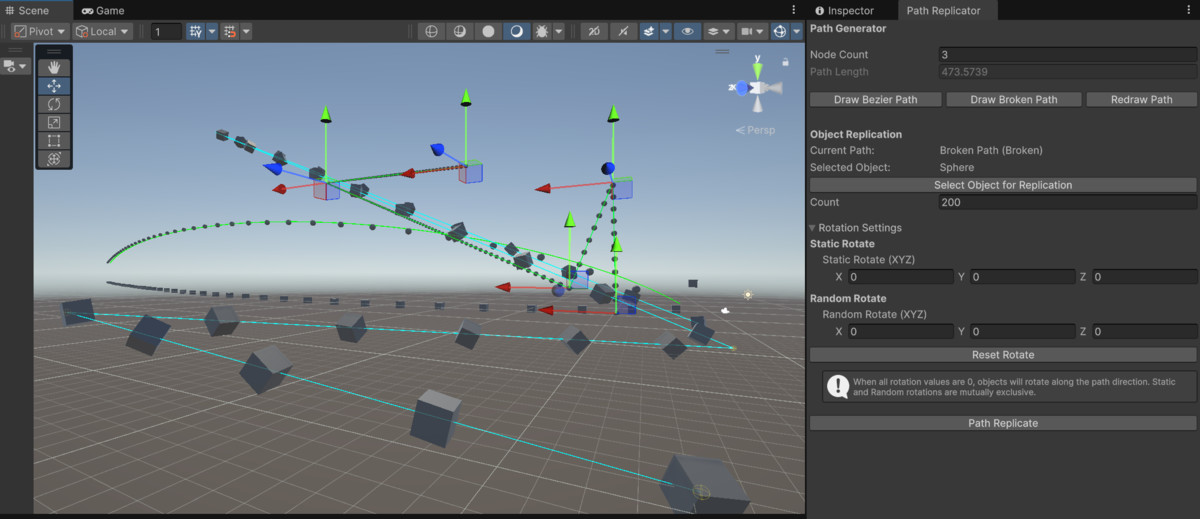The image size is (1200, 519).
Task: Toggle 2D view mode
Action: (594, 31)
